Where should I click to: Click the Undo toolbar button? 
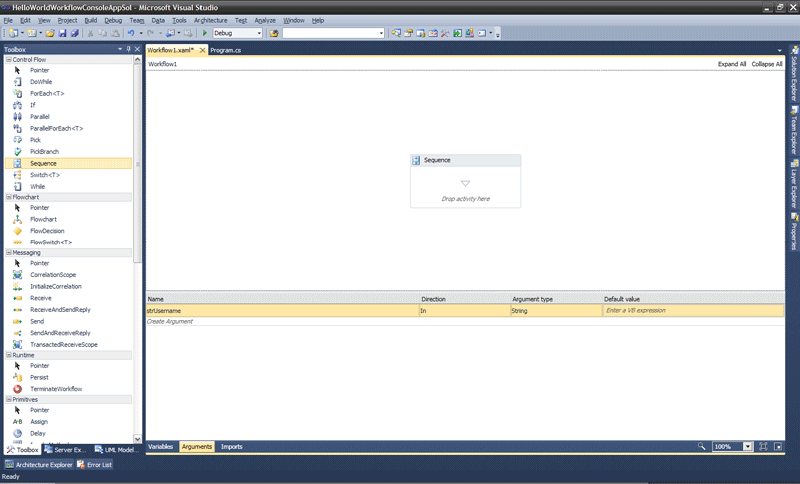(131, 33)
